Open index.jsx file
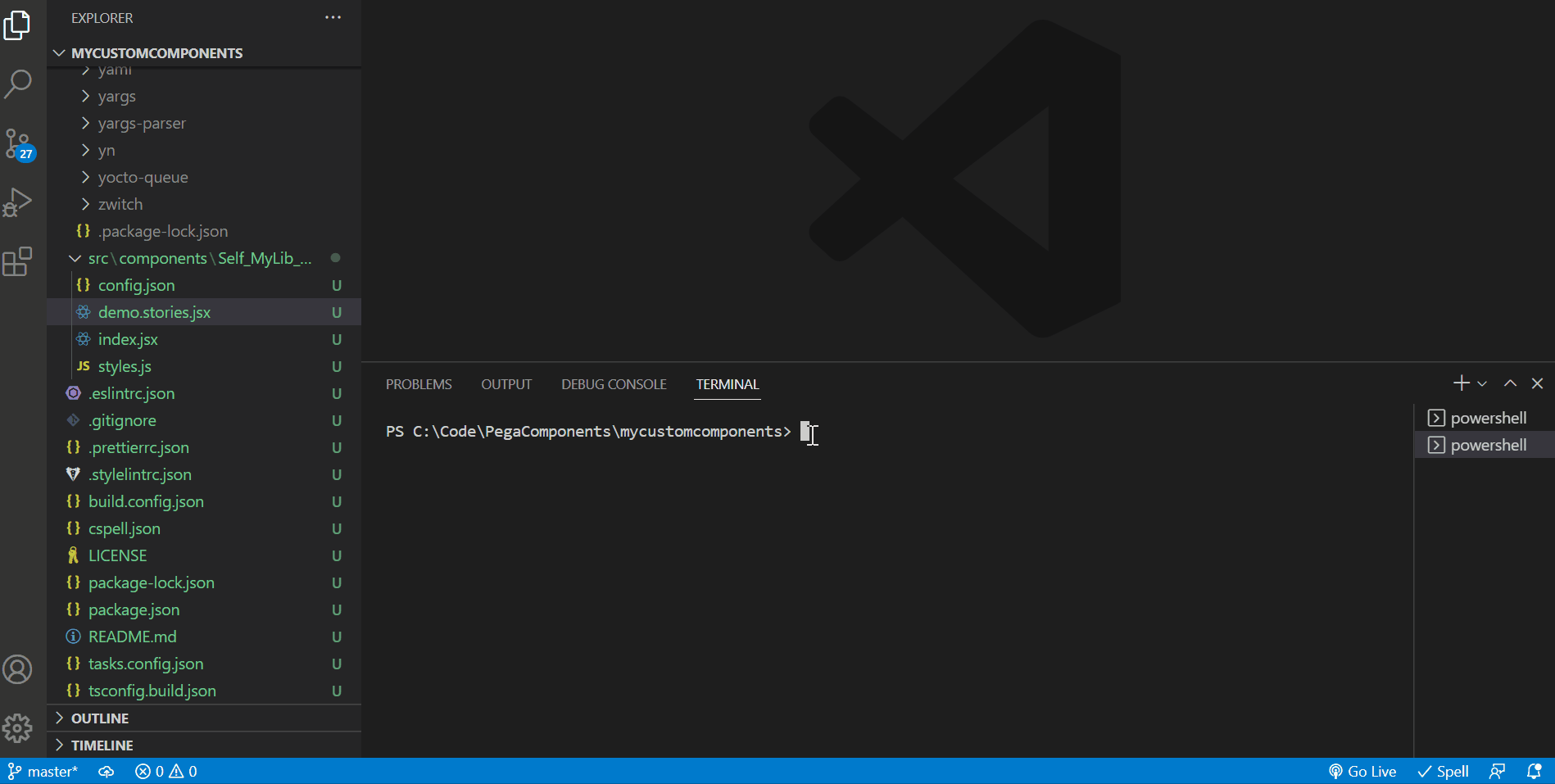Viewport: 1555px width, 784px height. (204, 340)
